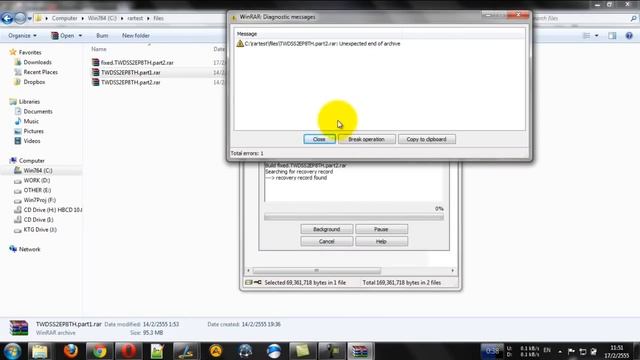Image resolution: width=640 pixels, height=360 pixels.
Task: Open the view options dropdown arrow
Action: [596, 36]
